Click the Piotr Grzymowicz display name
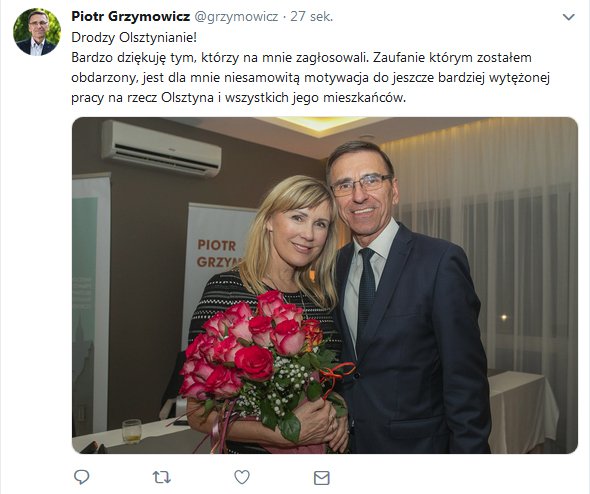 (x=131, y=17)
